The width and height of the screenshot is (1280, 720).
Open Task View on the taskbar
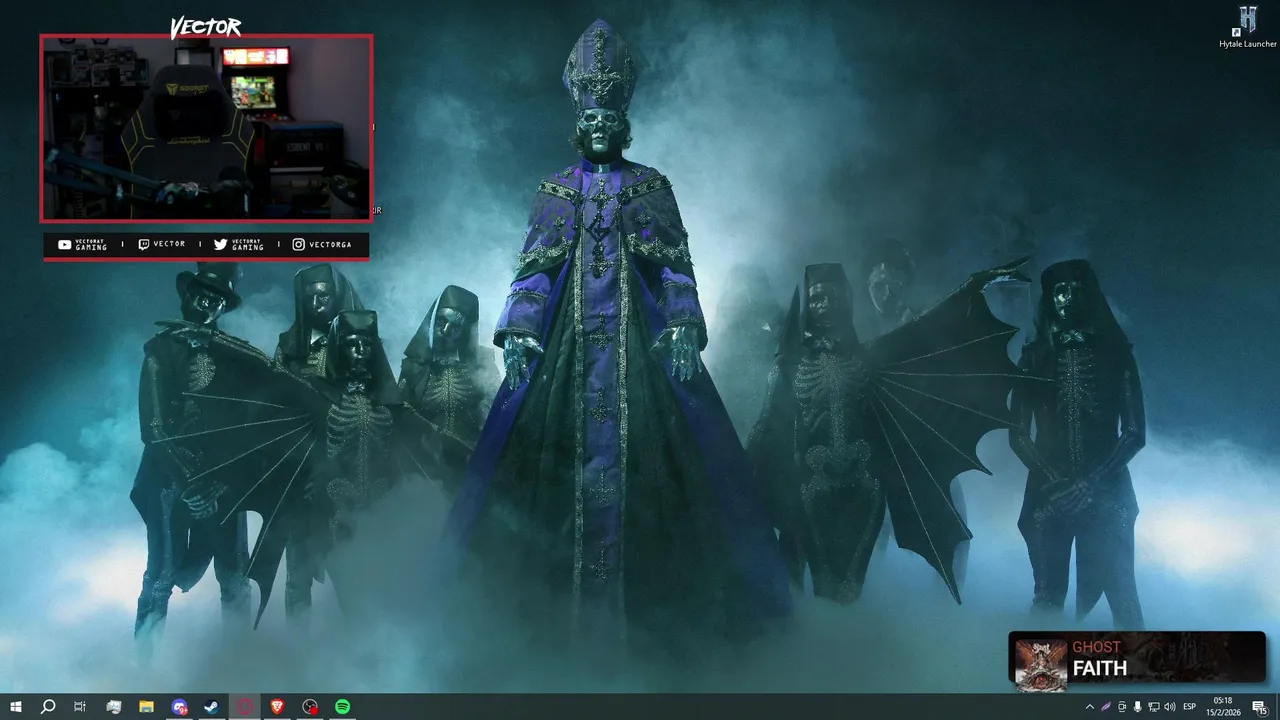point(80,707)
